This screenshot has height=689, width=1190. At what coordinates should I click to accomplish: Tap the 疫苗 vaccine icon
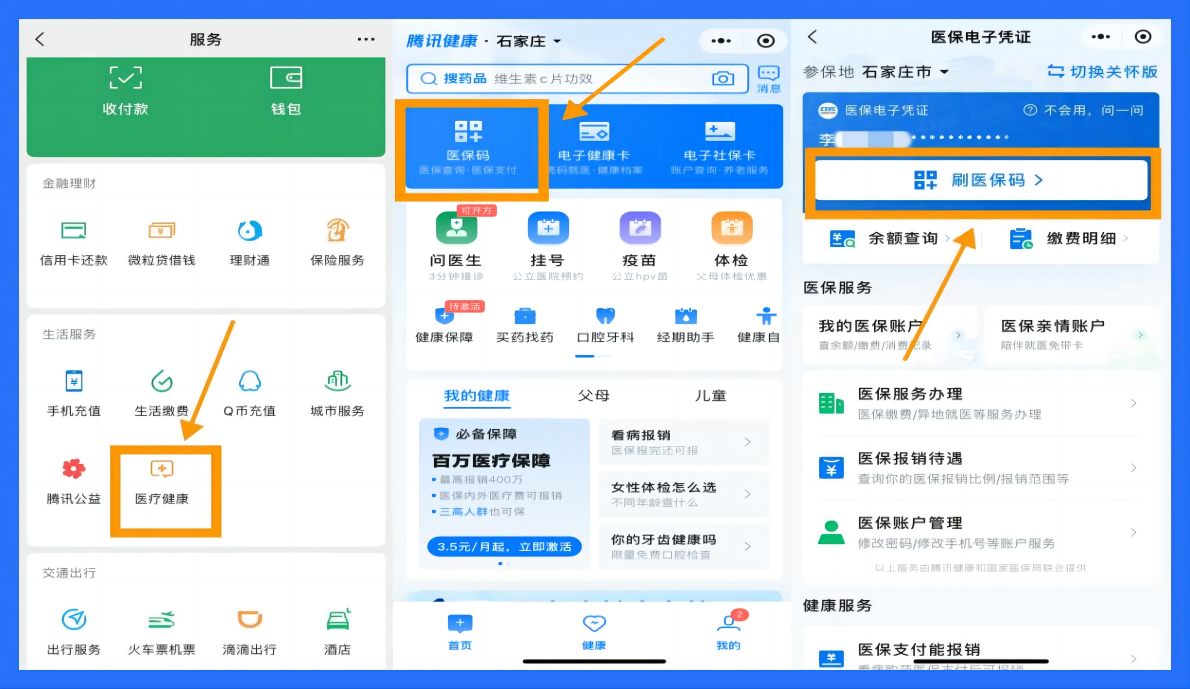639,238
